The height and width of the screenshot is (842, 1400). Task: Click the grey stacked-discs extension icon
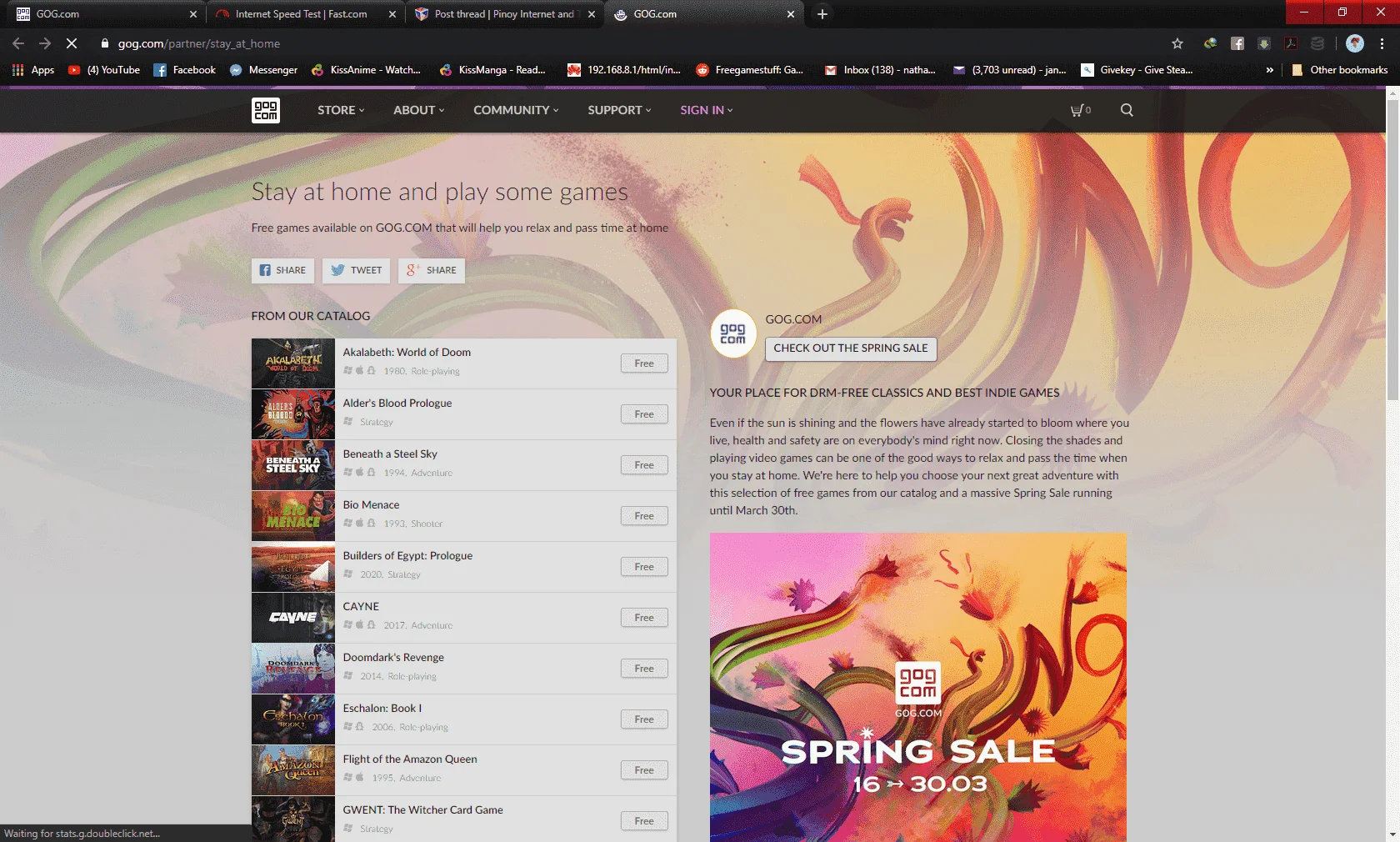[1317, 43]
